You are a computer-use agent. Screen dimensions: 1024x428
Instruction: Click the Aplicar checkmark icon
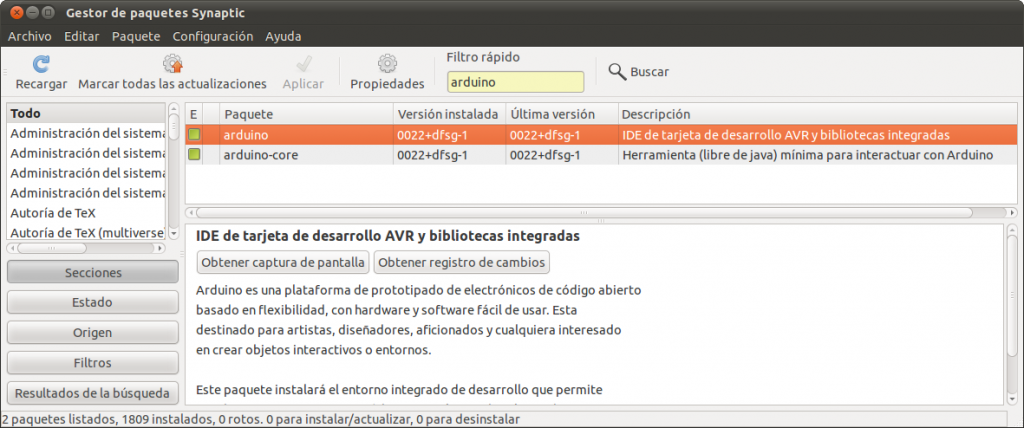(x=304, y=64)
